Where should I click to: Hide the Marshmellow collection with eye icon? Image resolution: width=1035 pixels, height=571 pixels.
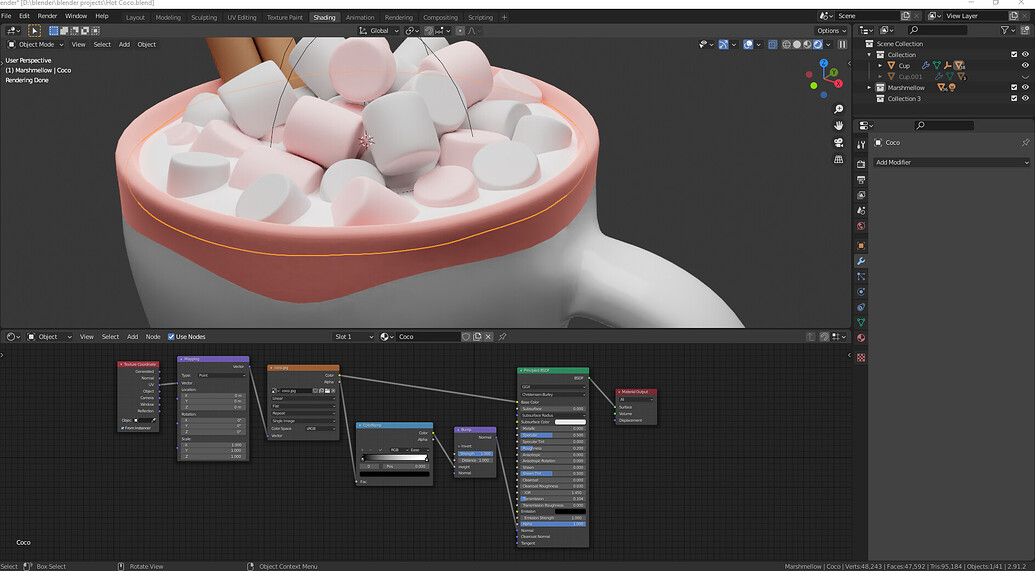coord(1025,87)
